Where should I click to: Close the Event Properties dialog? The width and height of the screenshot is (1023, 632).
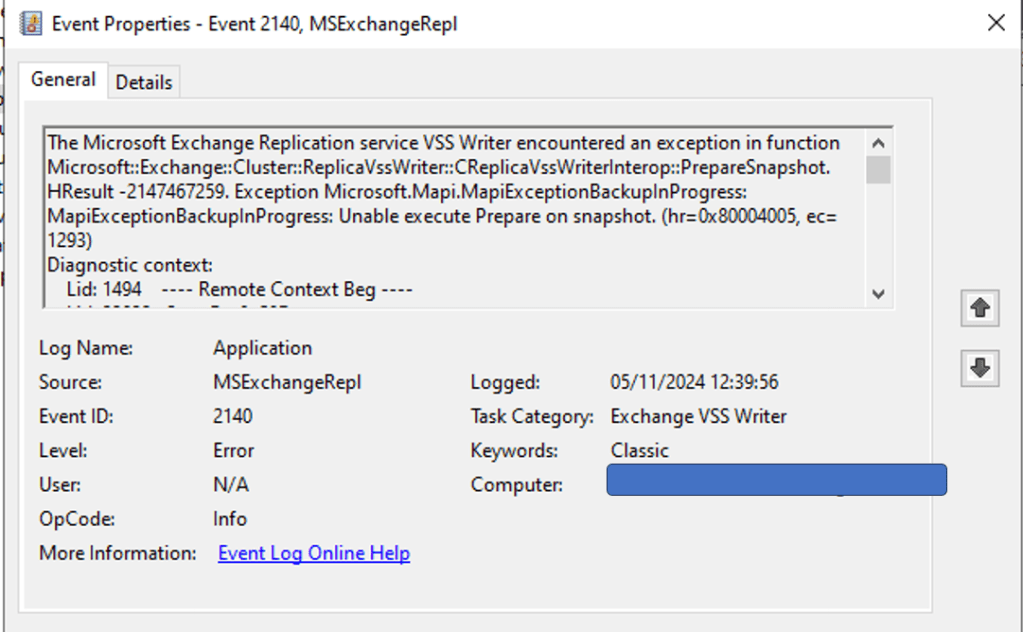point(996,23)
